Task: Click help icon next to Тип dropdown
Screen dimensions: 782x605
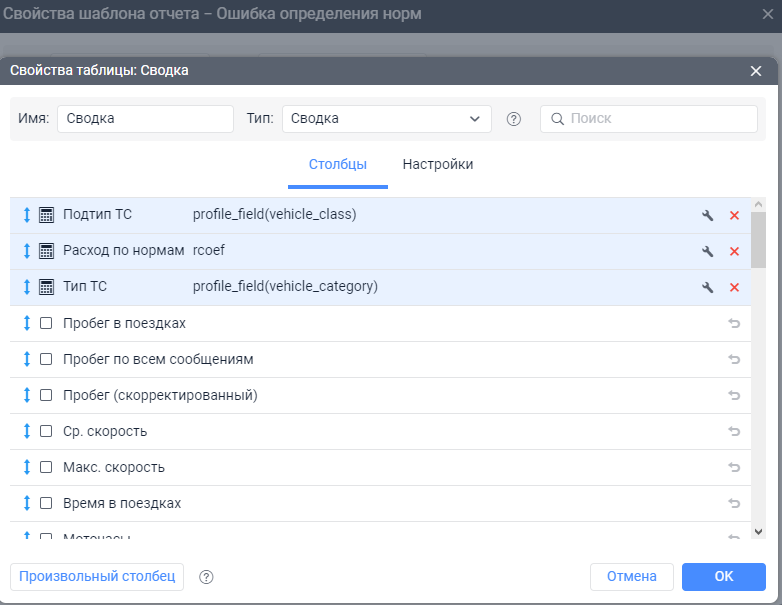Action: 514,119
